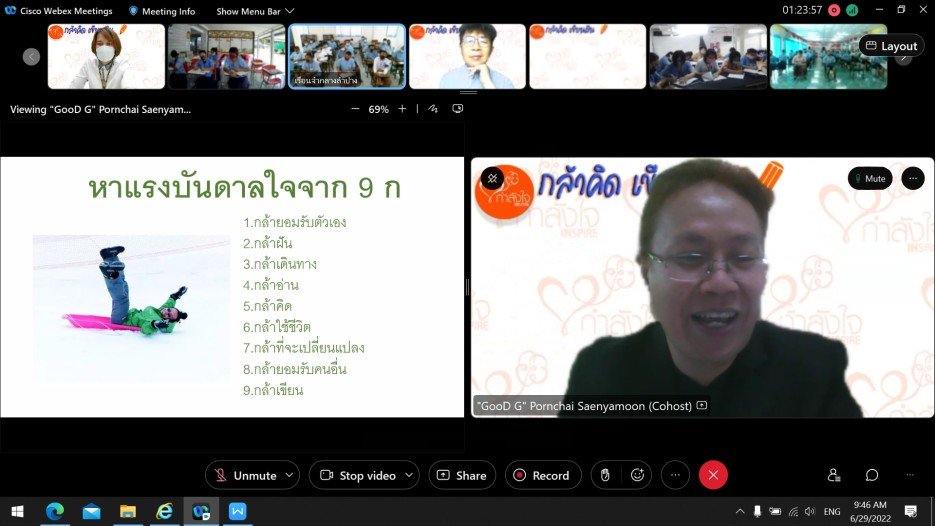Click the Share button
The width and height of the screenshot is (936, 526).
pyautogui.click(x=462, y=475)
